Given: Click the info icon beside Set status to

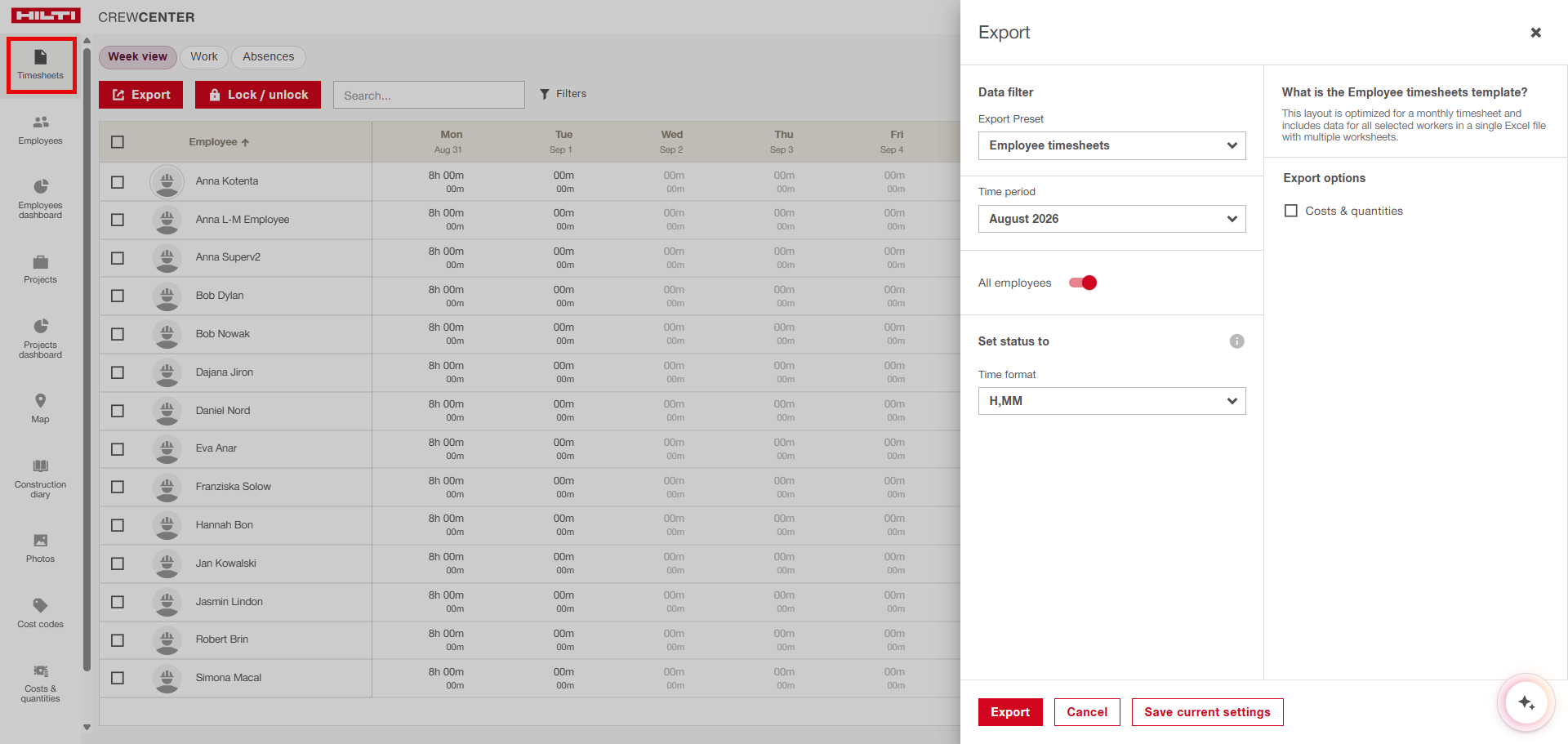Looking at the screenshot, I should 1236,341.
